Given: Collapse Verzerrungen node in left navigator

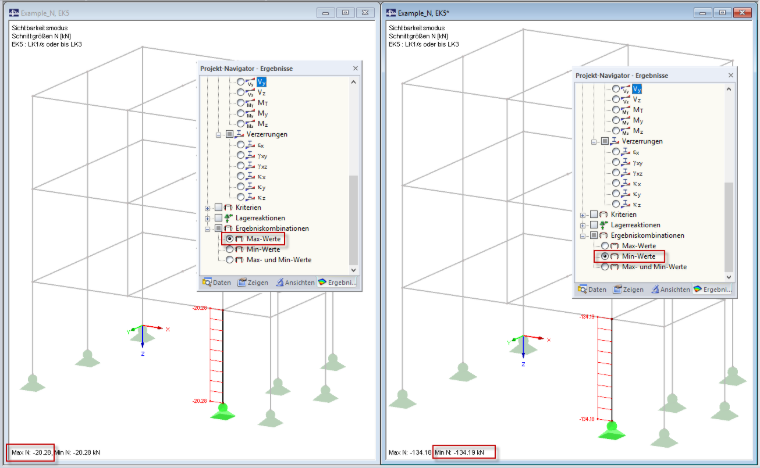Looking at the screenshot, I should [218, 135].
